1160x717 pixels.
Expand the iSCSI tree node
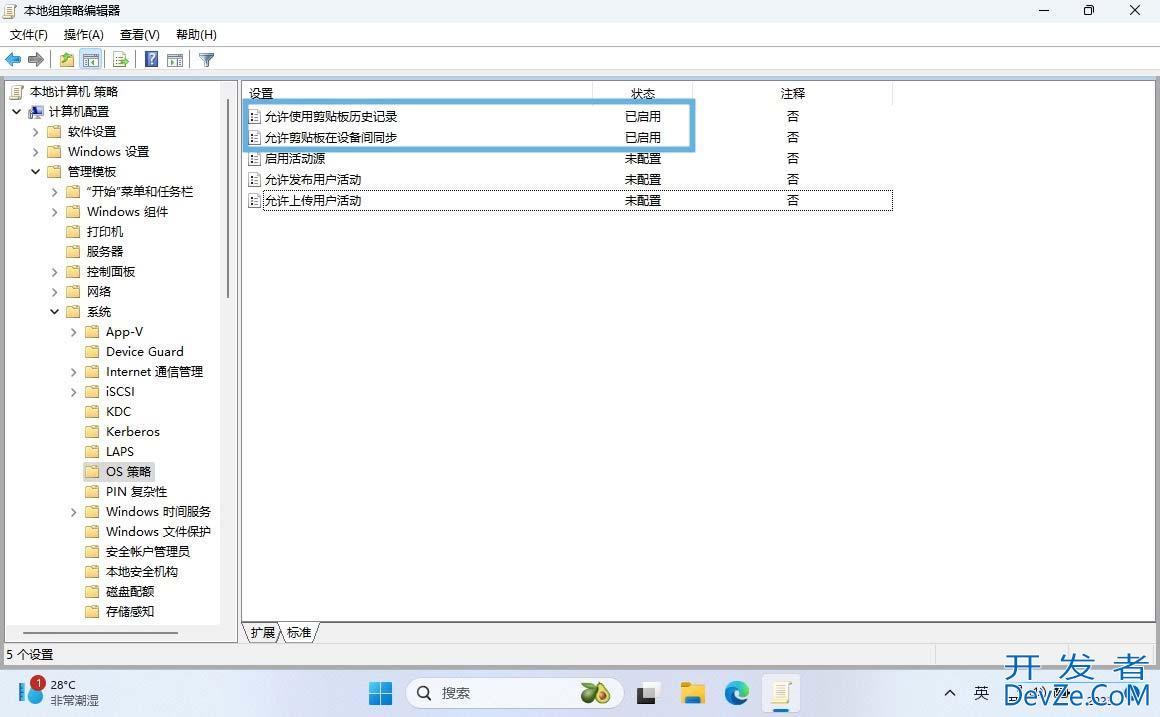[73, 391]
